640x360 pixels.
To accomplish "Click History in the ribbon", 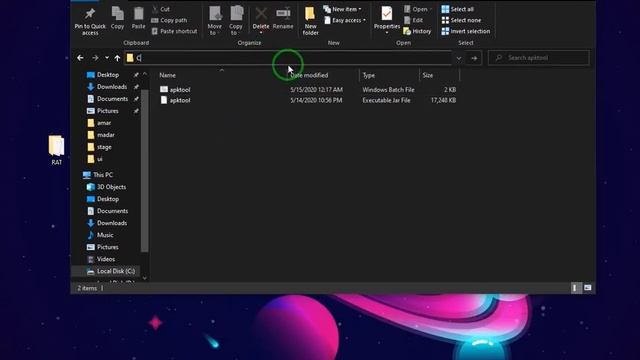I will tap(417, 31).
